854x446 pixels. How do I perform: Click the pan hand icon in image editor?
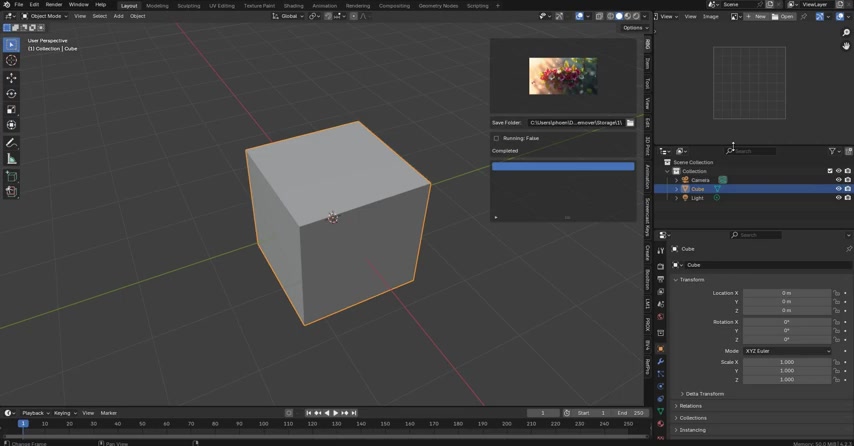846,46
